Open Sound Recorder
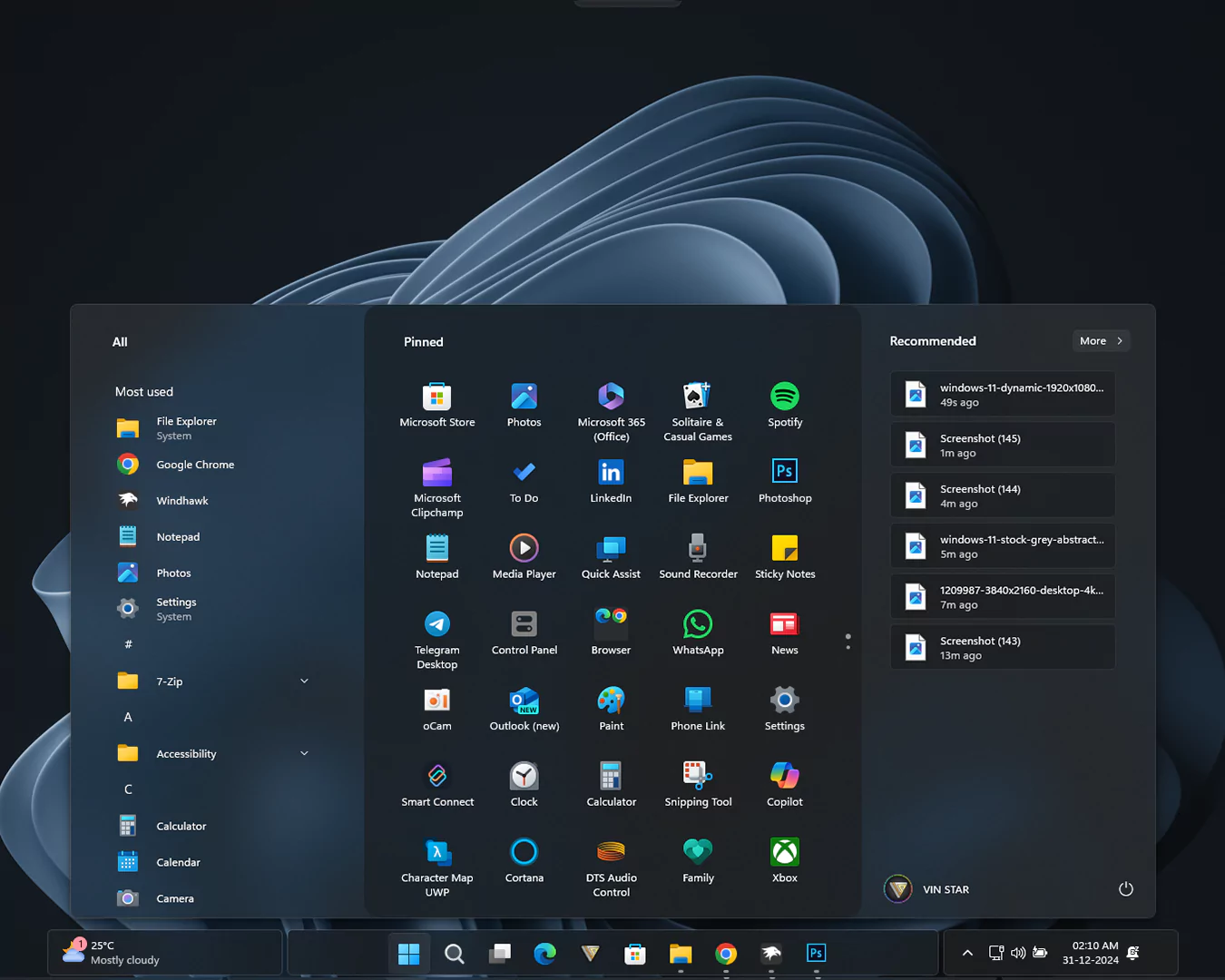The height and width of the screenshot is (980, 1225). click(698, 557)
